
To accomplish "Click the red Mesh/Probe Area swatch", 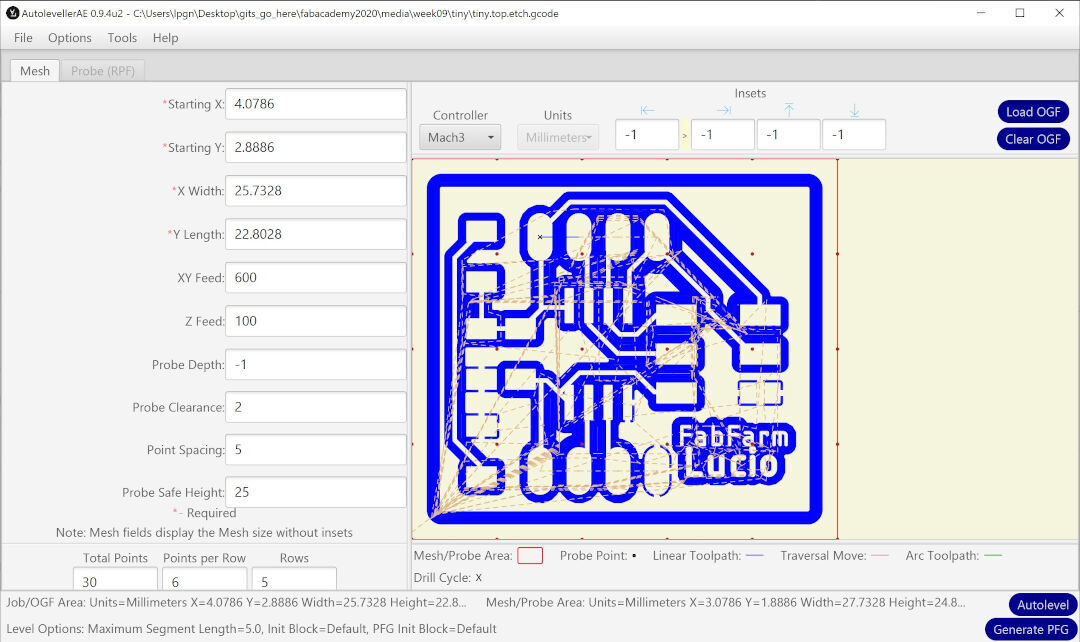I will click(x=530, y=553).
